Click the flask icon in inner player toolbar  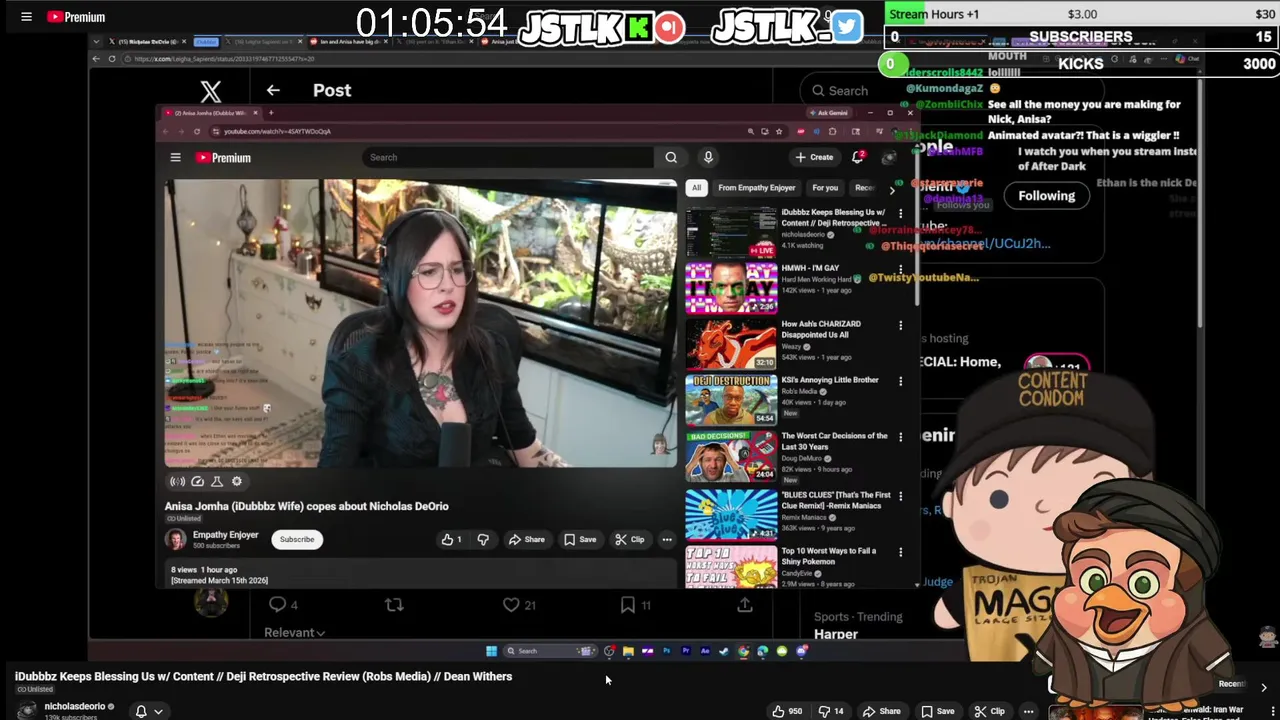216,481
